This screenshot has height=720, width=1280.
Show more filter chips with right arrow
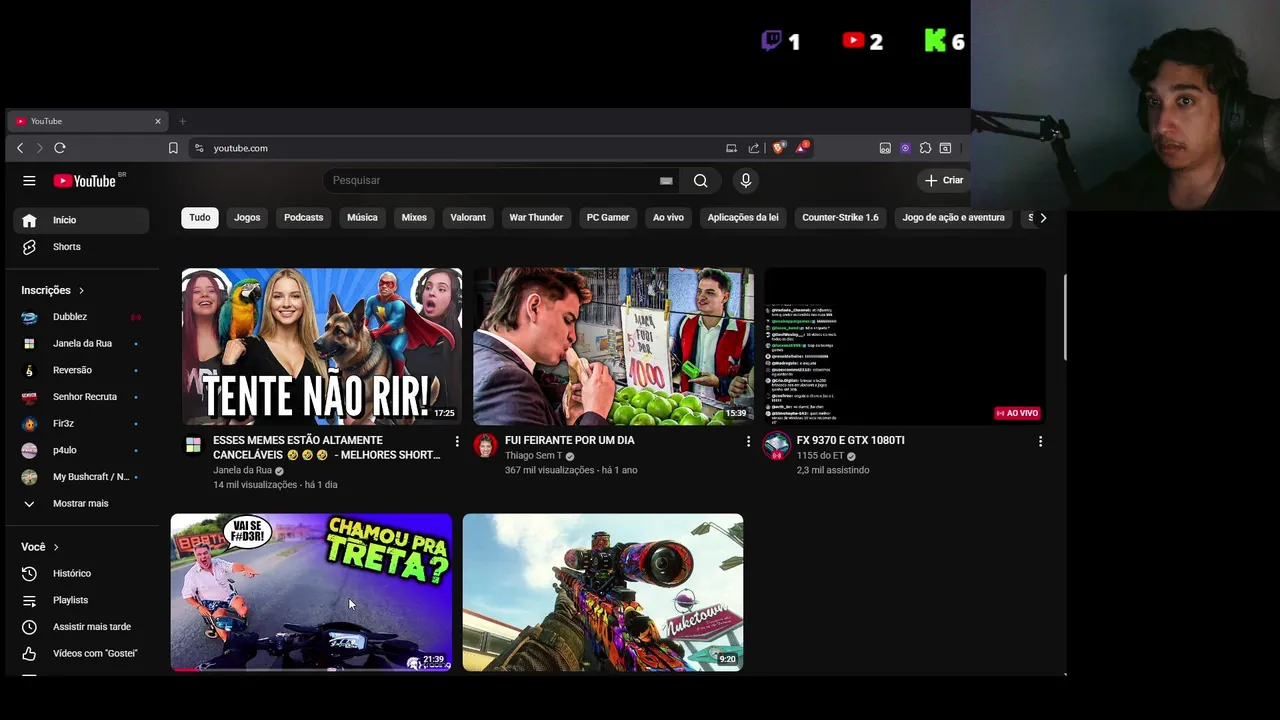pyautogui.click(x=1043, y=218)
